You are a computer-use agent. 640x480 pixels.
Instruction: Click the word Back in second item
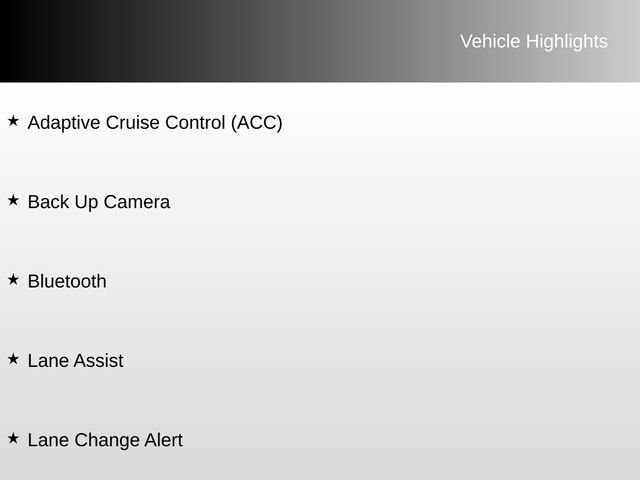coord(49,202)
